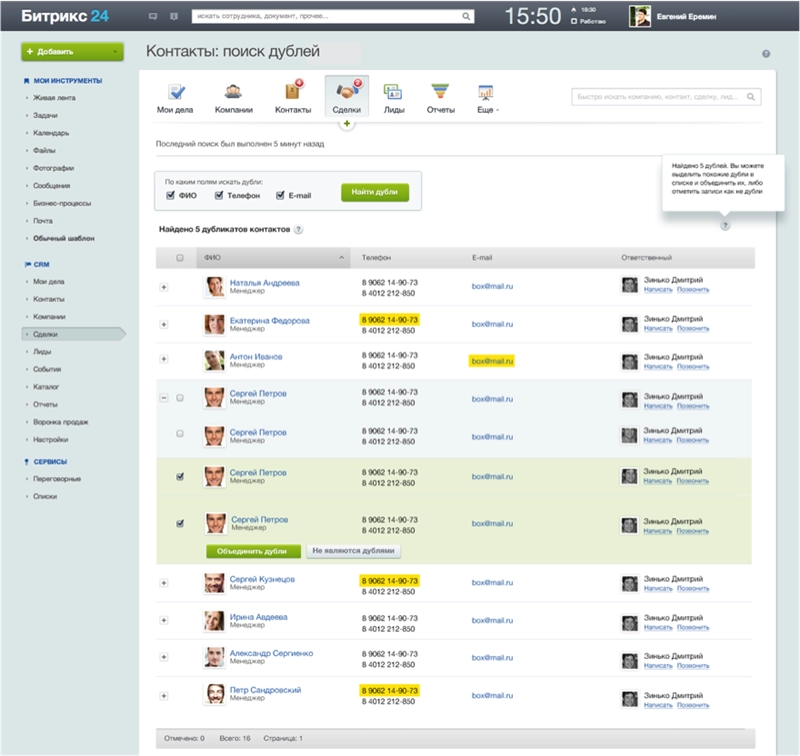Click the help icon next to duplicates count
The width and height of the screenshot is (800, 756).
click(299, 230)
